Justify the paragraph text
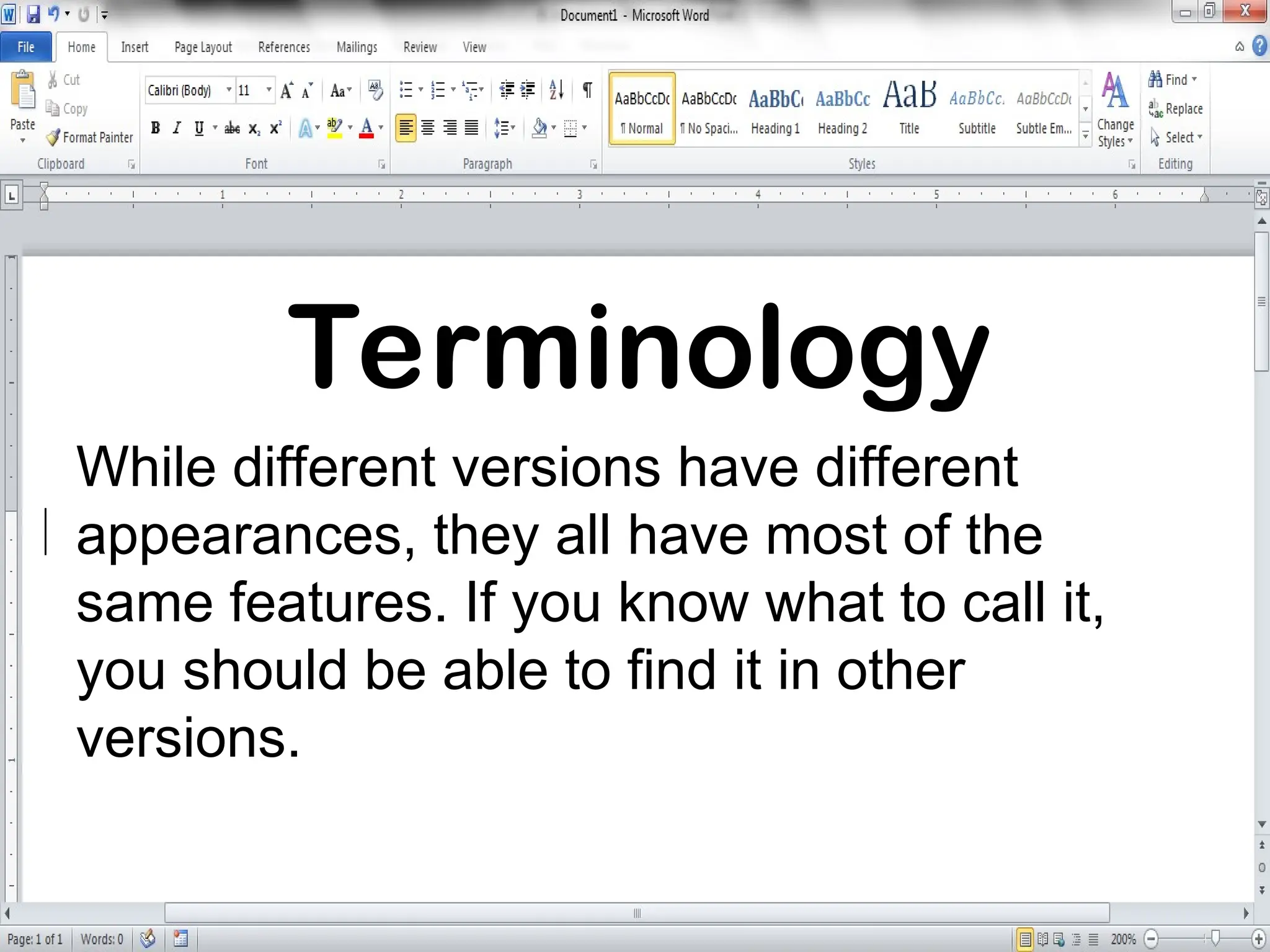Image resolution: width=1270 pixels, height=952 pixels. [471, 128]
